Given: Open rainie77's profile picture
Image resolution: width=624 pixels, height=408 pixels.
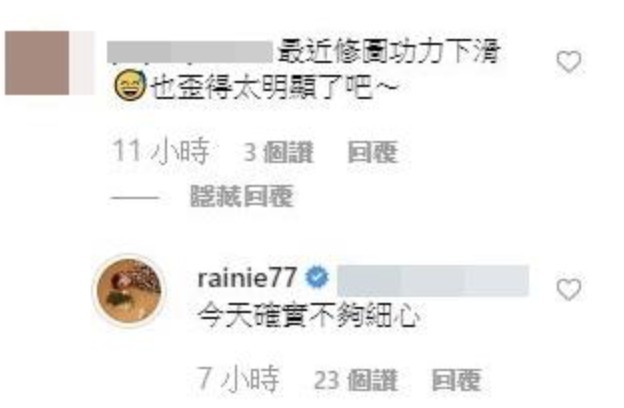Looking at the screenshot, I should tap(129, 291).
